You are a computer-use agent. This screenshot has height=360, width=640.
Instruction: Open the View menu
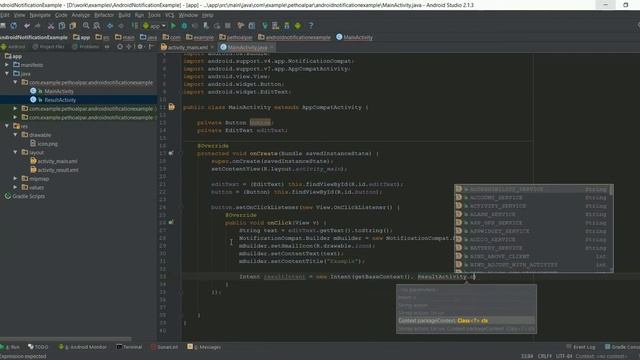click(x=19, y=15)
